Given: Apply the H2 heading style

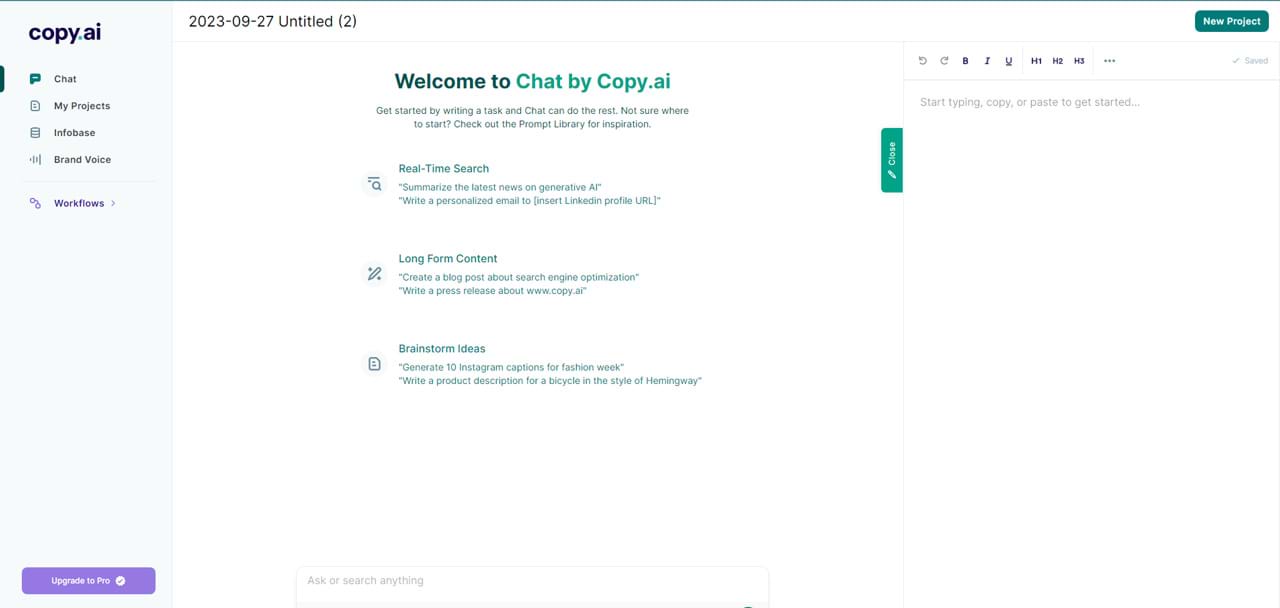Looking at the screenshot, I should pyautogui.click(x=1058, y=61).
